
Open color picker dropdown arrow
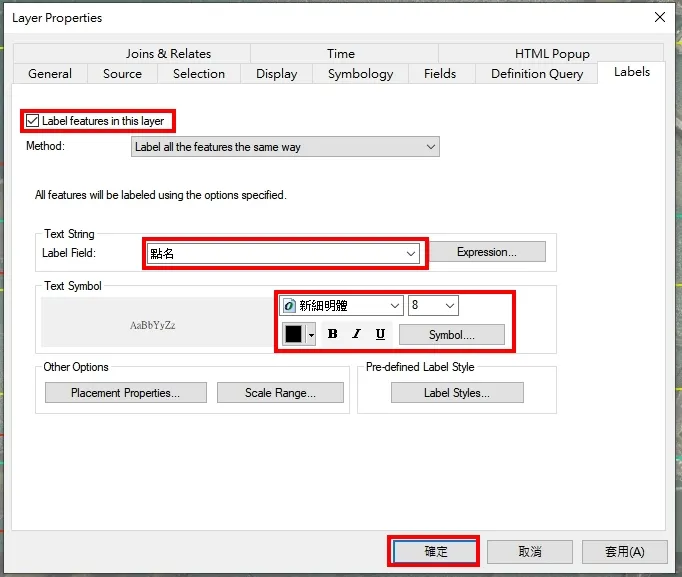point(311,334)
